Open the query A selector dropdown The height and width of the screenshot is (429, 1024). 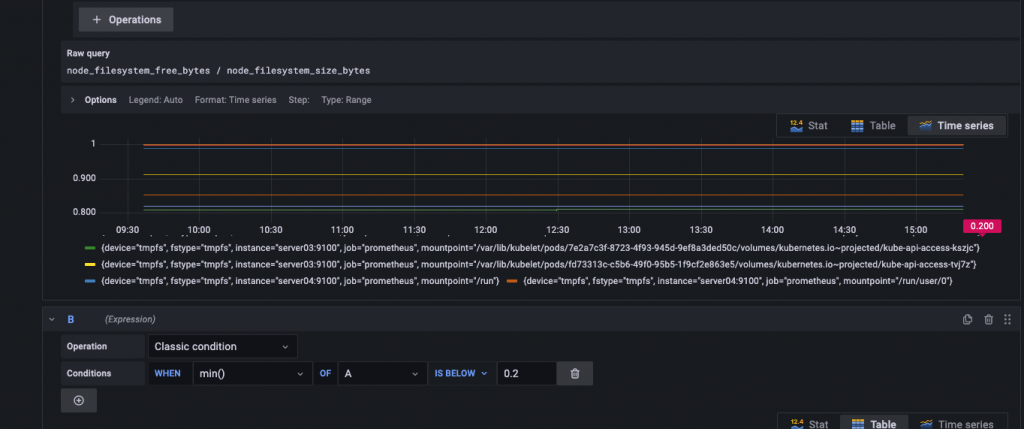pos(382,373)
